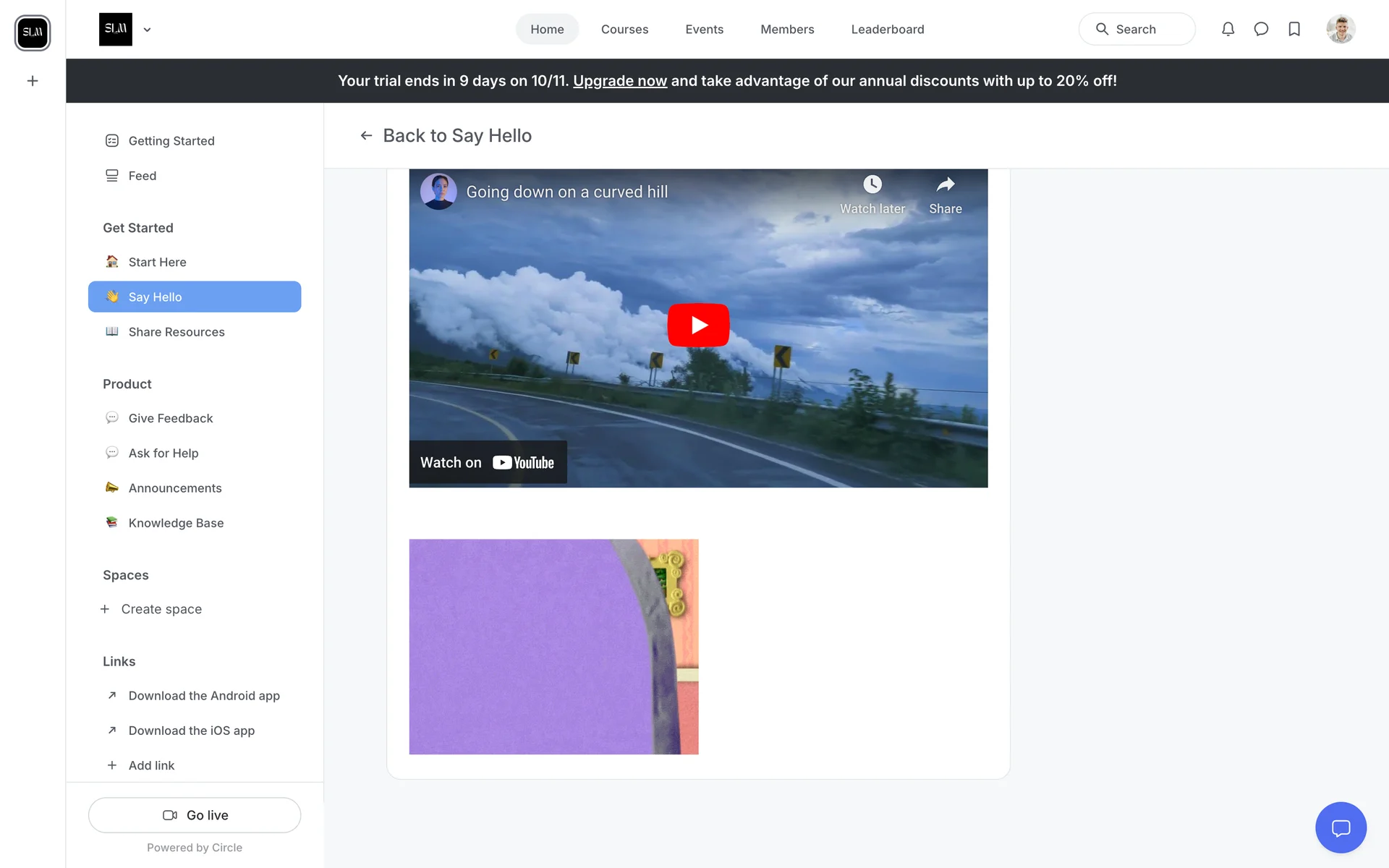The width and height of the screenshot is (1389, 868).
Task: Click the Watch later clock icon
Action: pyautogui.click(x=872, y=184)
